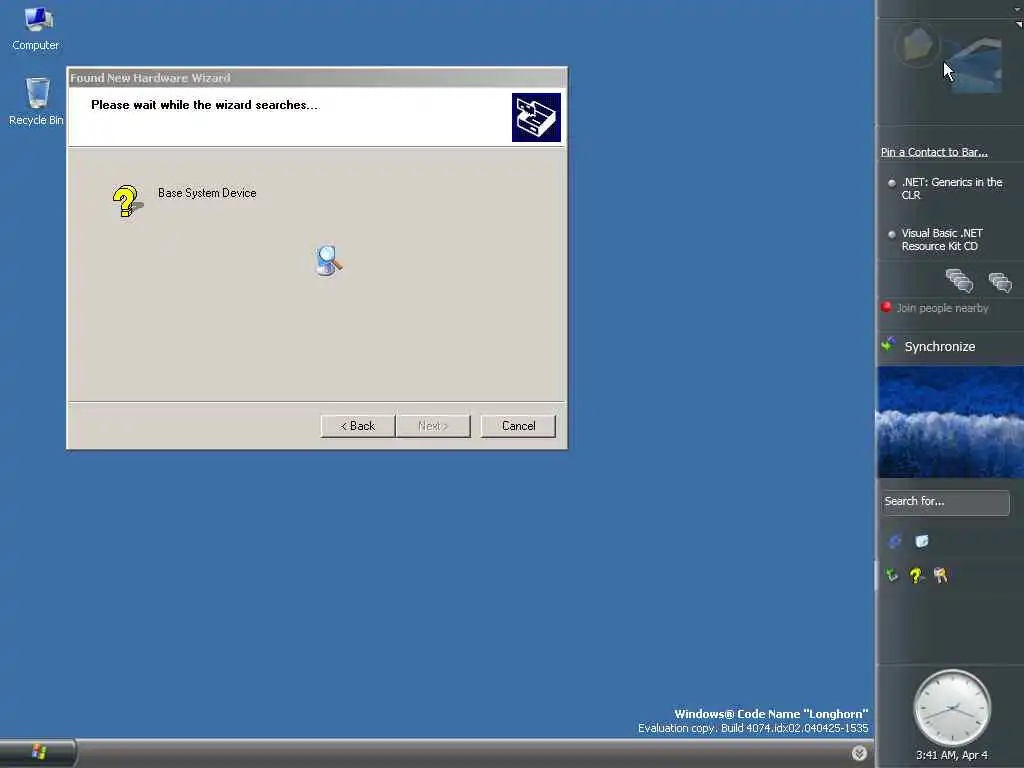Open Pin a Contact to Bar link
Viewport: 1024px width, 768px height.
coord(934,152)
